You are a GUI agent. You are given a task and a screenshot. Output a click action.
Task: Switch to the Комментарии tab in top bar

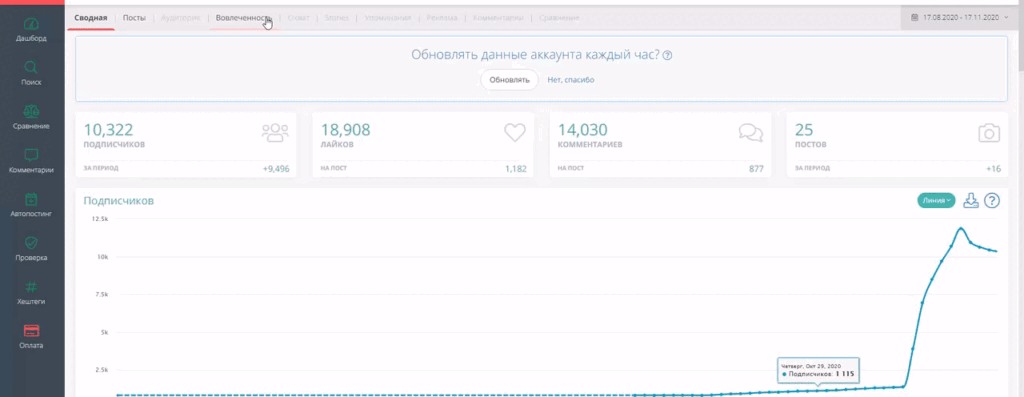point(498,18)
